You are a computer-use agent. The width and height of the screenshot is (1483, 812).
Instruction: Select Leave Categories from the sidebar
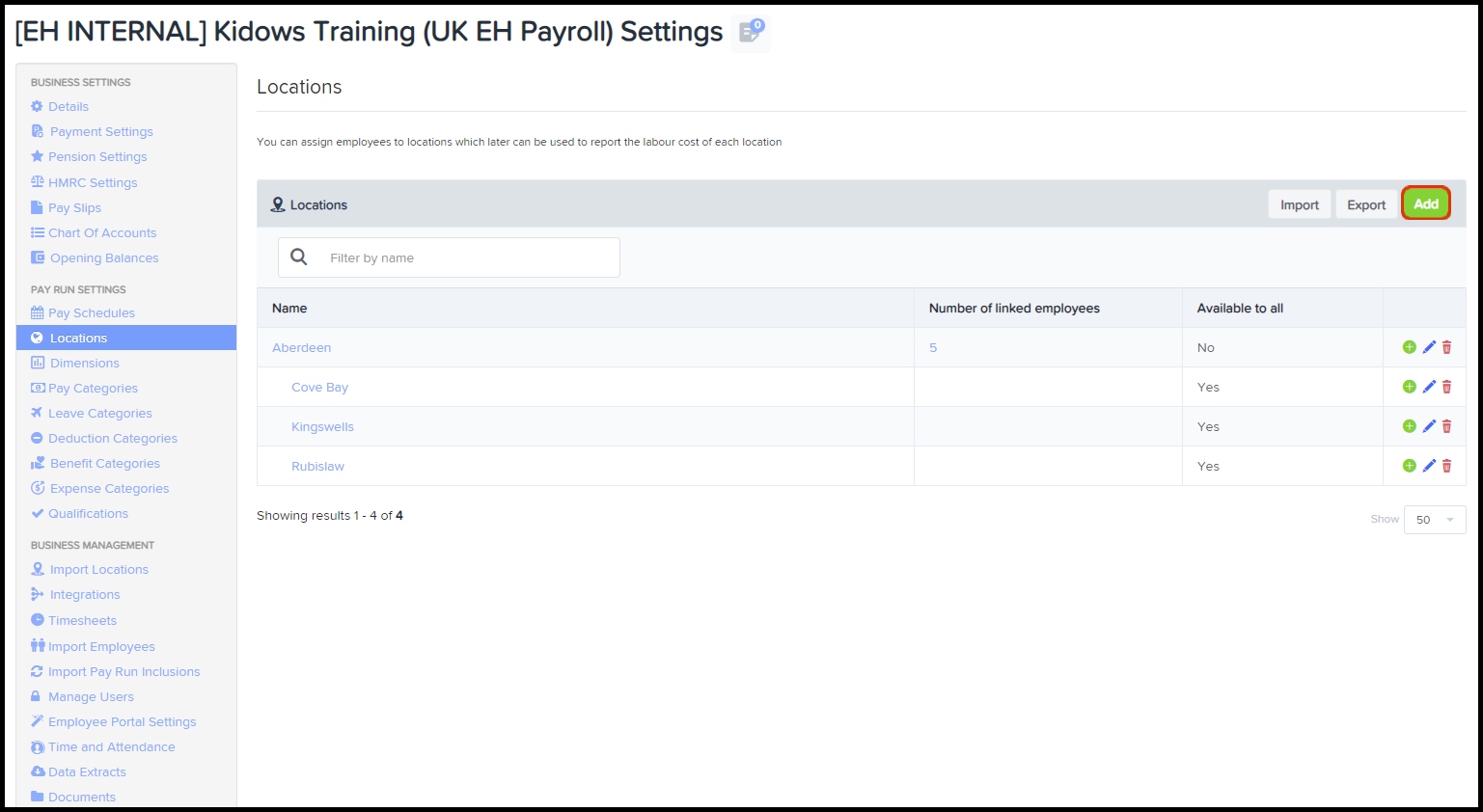click(x=99, y=413)
